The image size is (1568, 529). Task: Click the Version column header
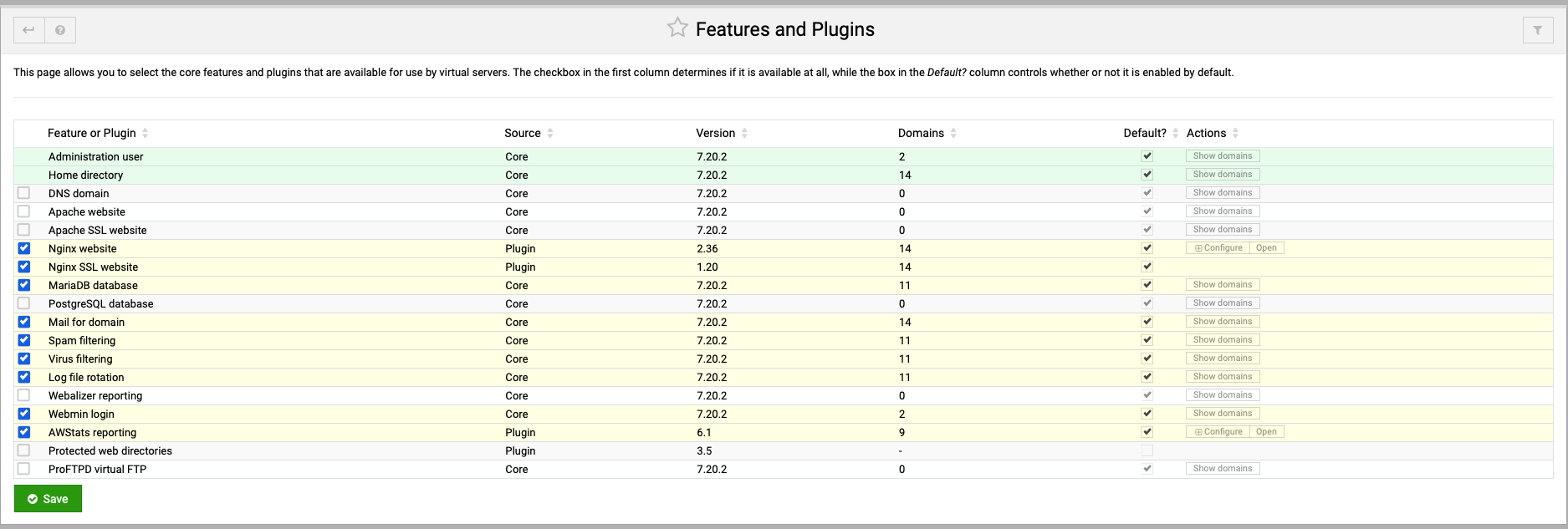[716, 133]
